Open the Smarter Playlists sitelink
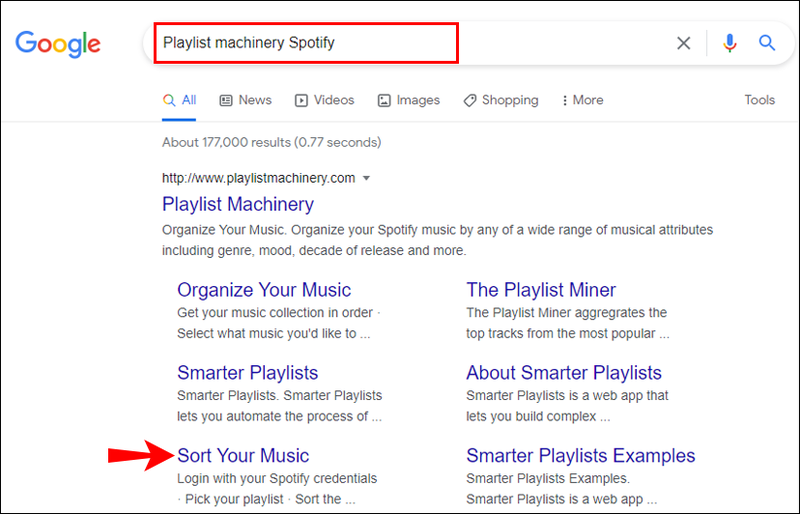This screenshot has width=800, height=514. pos(247,373)
